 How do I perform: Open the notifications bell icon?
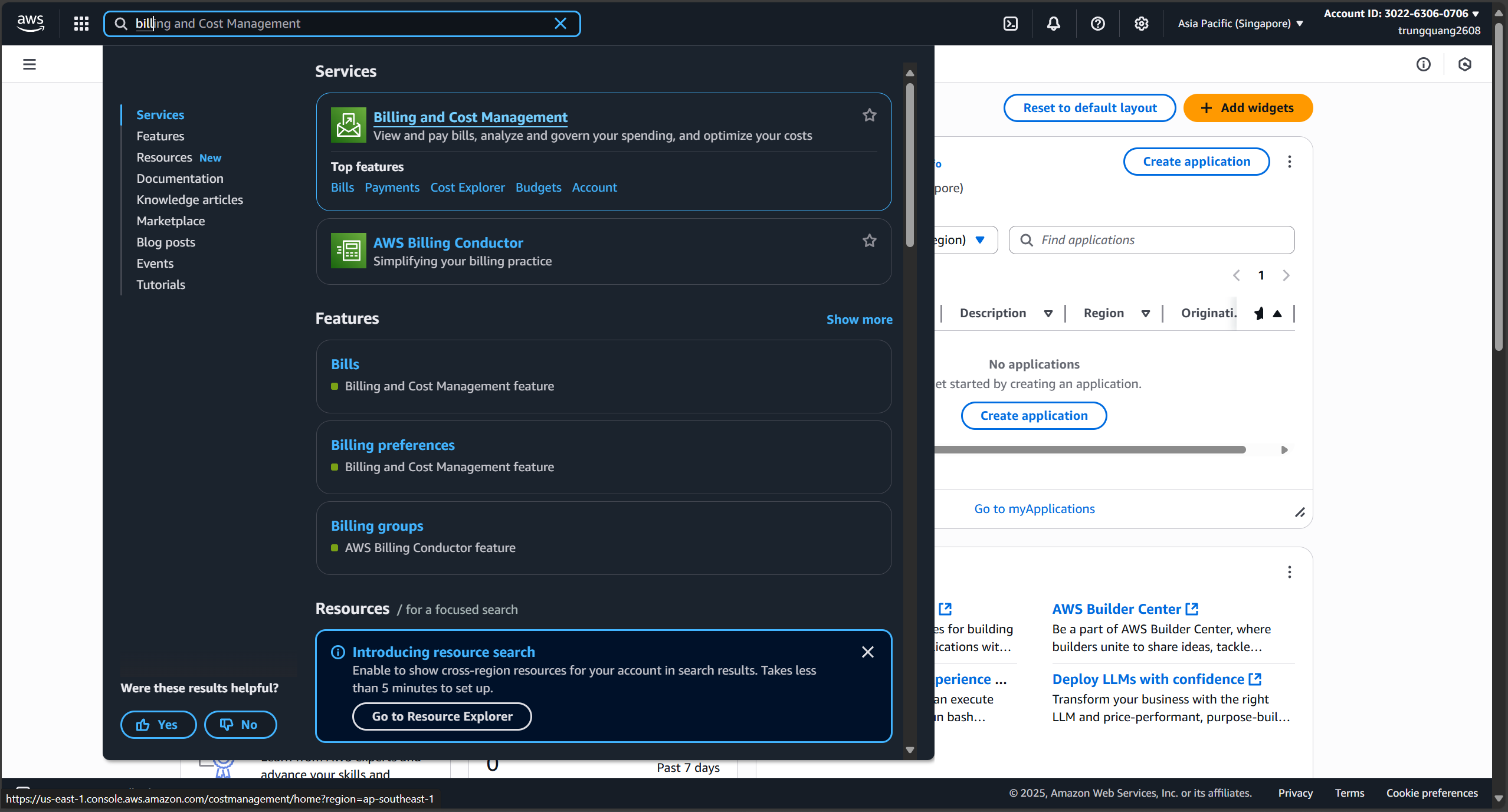click(1054, 24)
